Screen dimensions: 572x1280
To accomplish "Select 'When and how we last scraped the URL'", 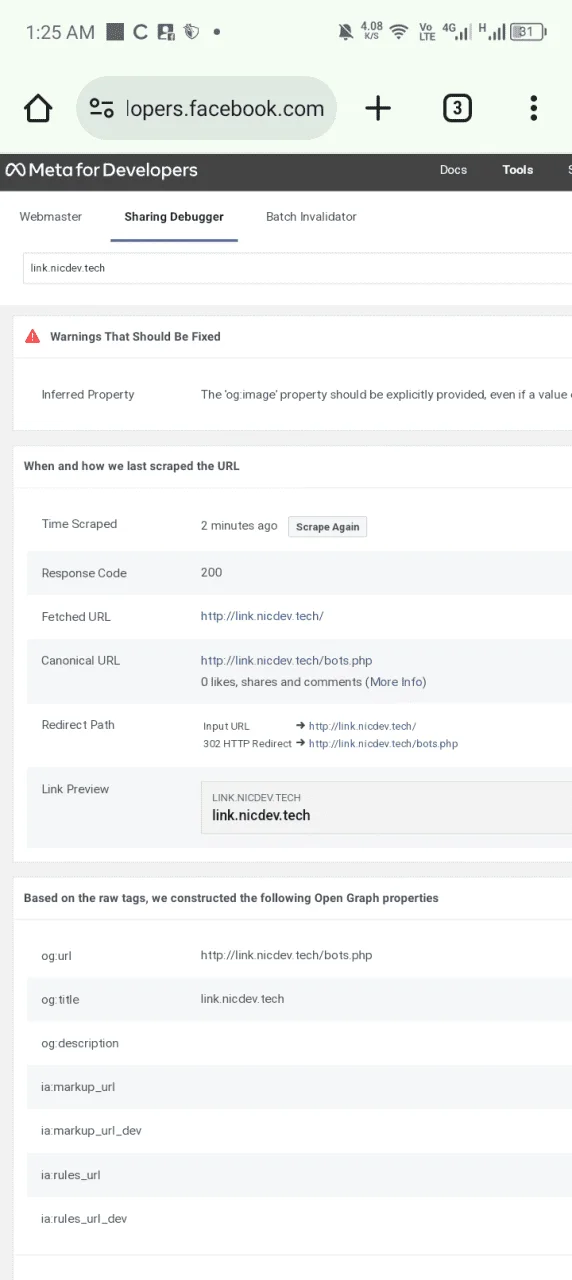I will point(132,466).
